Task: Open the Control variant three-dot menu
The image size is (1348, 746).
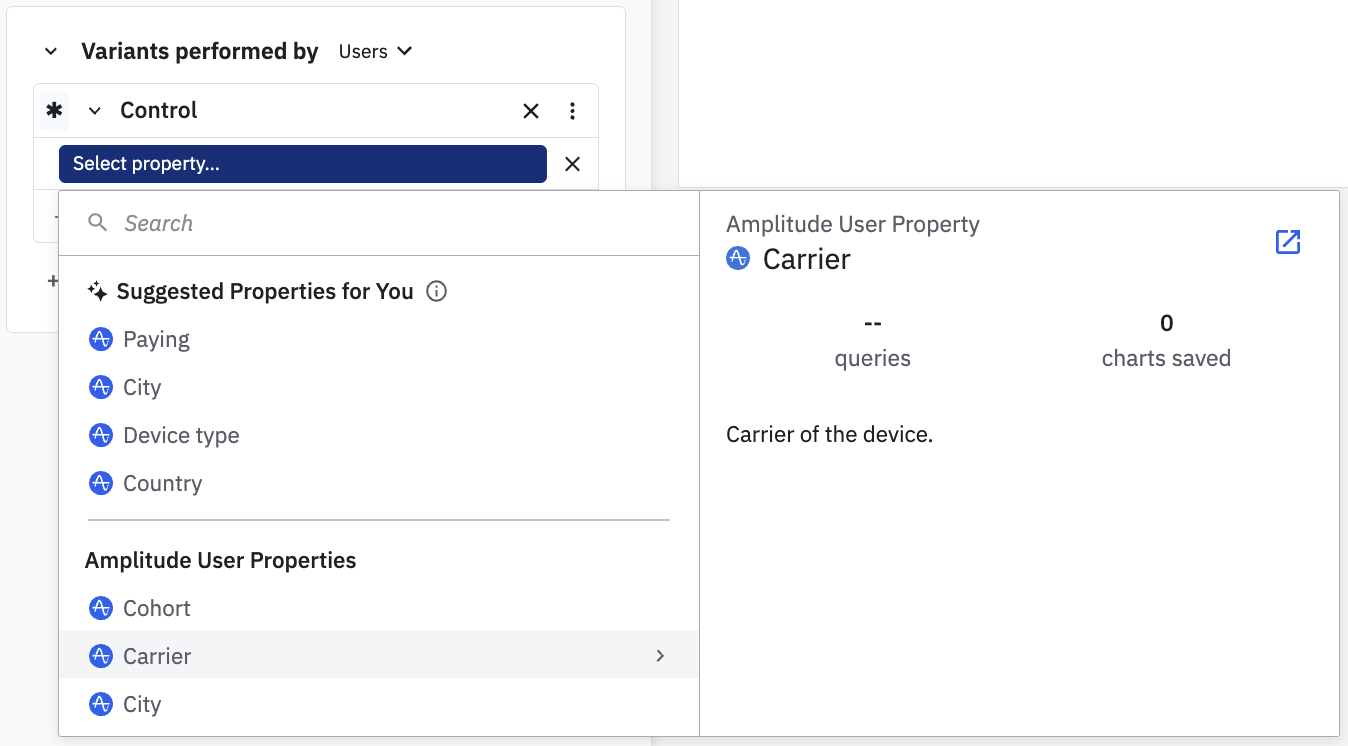Action: [x=572, y=111]
